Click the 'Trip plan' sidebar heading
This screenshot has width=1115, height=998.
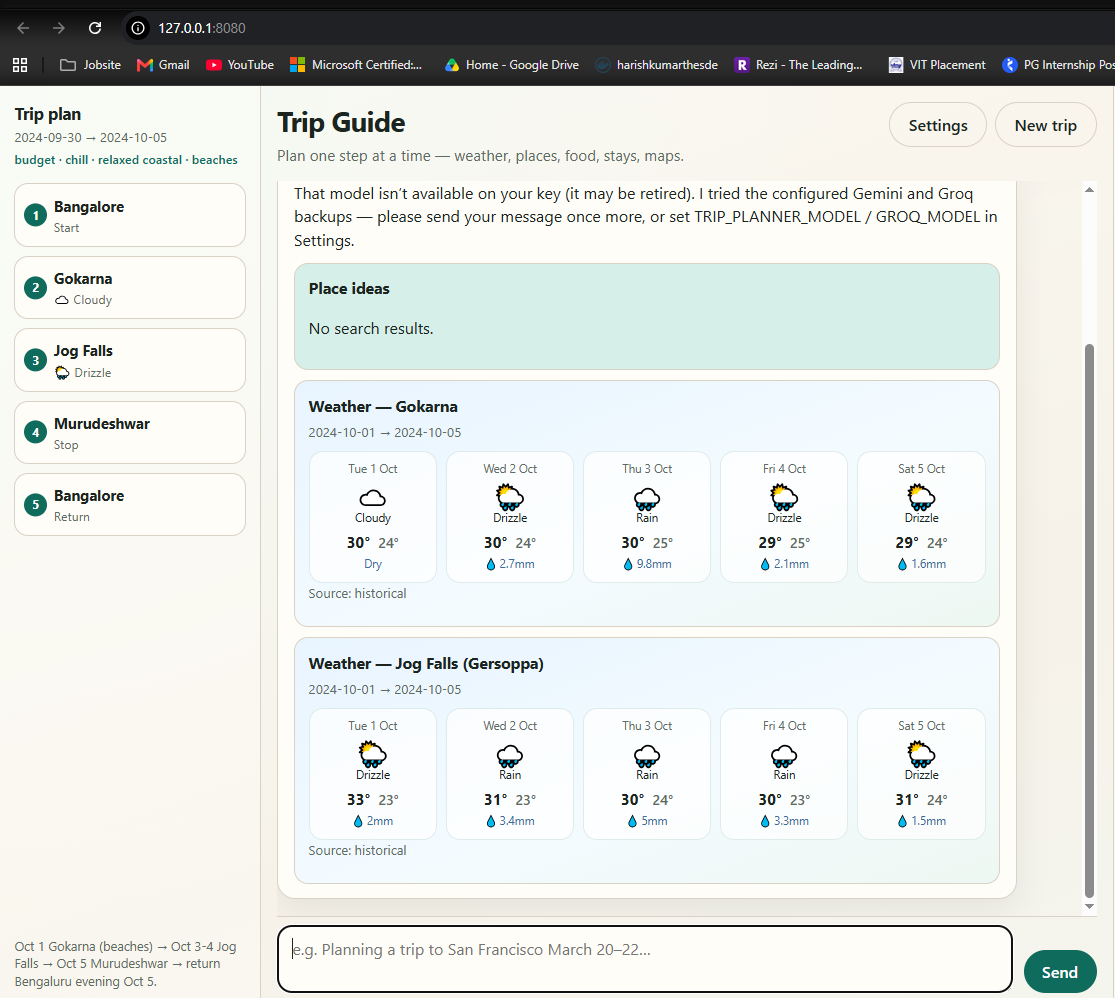coord(48,115)
